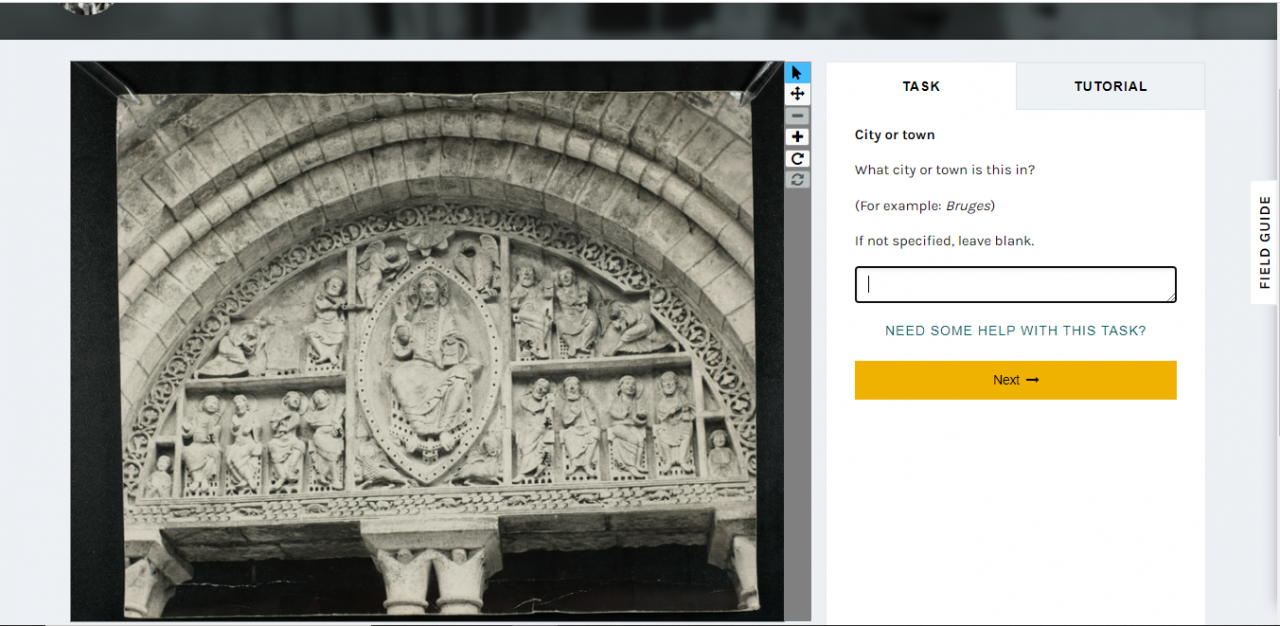Zoom out of the photo with minus icon
Viewport: 1280px width, 626px height.
797,116
